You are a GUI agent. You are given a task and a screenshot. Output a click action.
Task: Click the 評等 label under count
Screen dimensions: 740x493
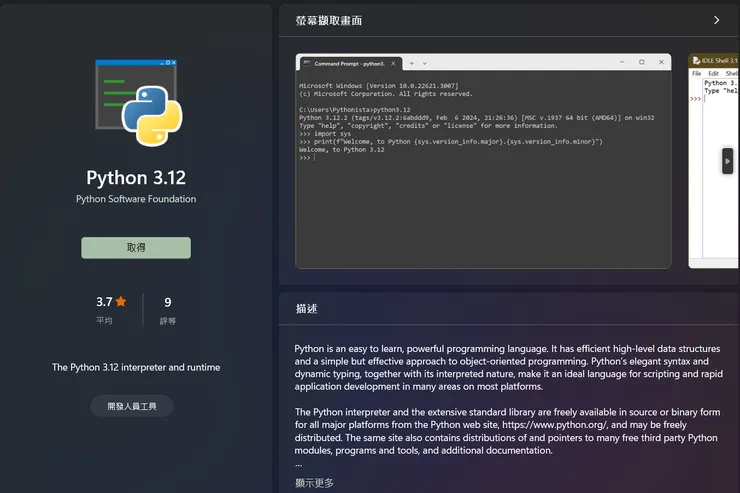point(168,321)
